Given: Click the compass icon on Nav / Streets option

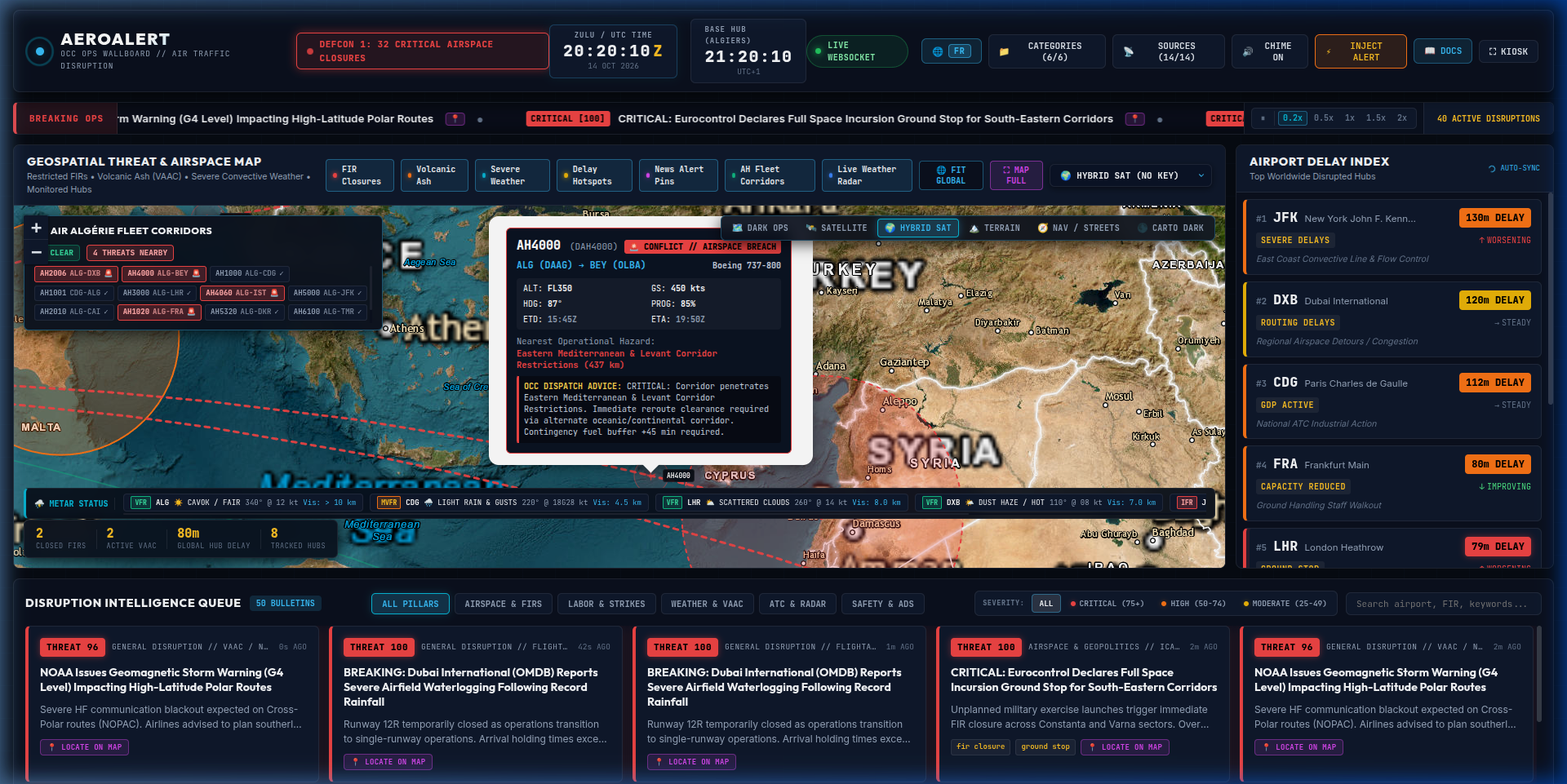Looking at the screenshot, I should pyautogui.click(x=1042, y=228).
